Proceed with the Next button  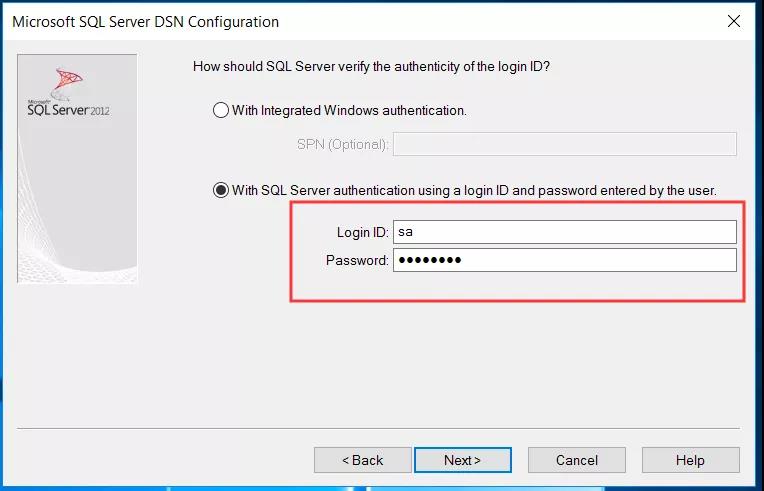[463, 460]
